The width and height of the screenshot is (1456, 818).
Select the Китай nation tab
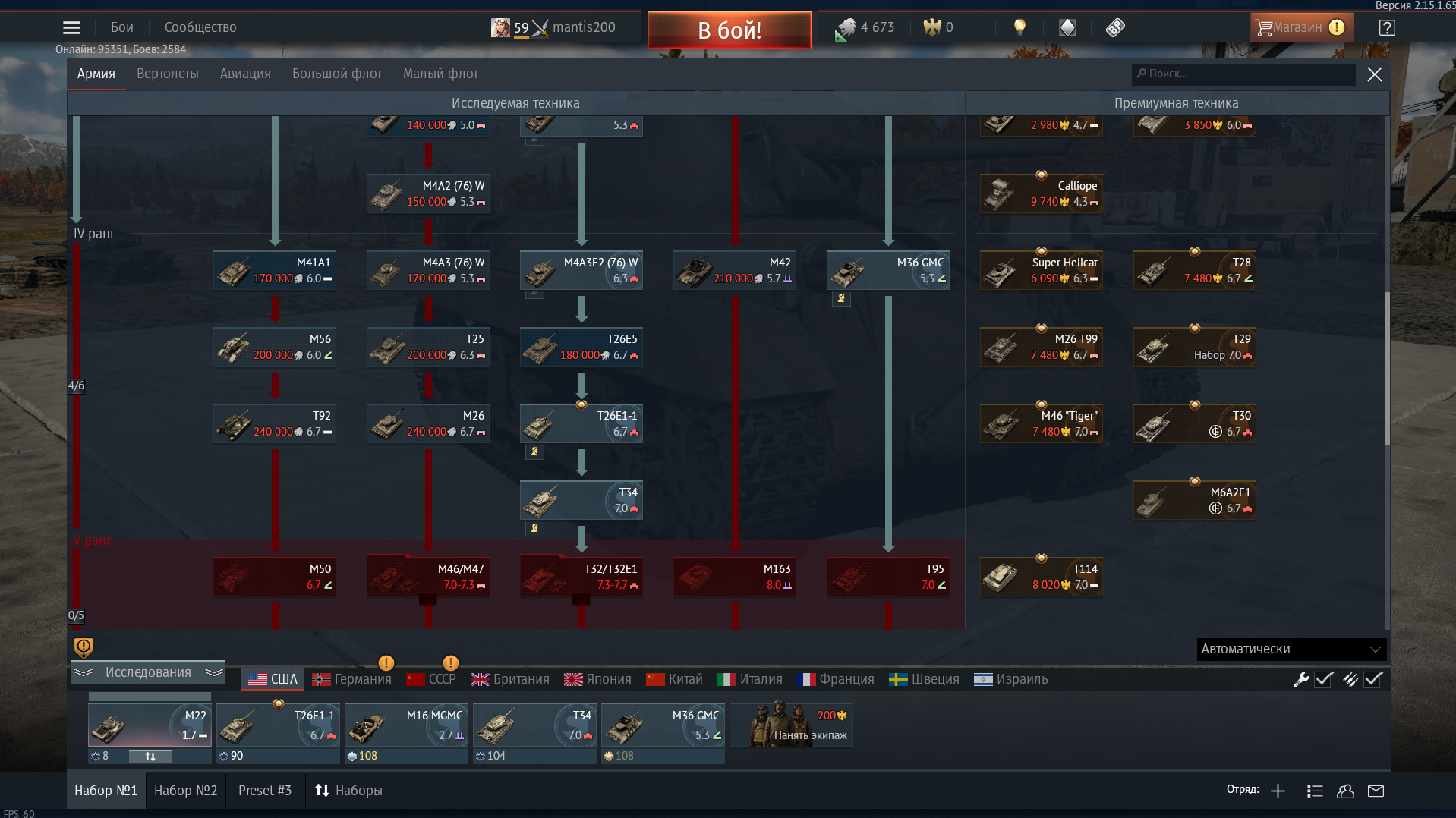(x=674, y=679)
